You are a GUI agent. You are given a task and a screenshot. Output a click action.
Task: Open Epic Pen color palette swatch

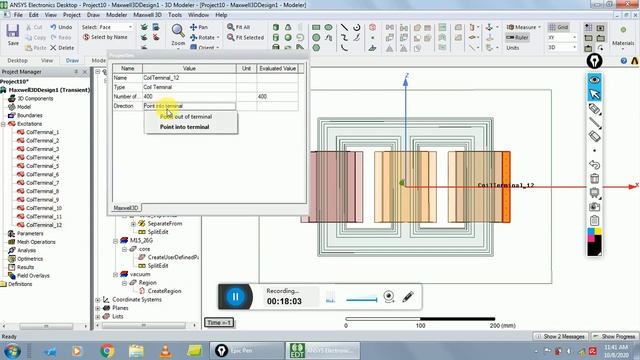(594, 242)
